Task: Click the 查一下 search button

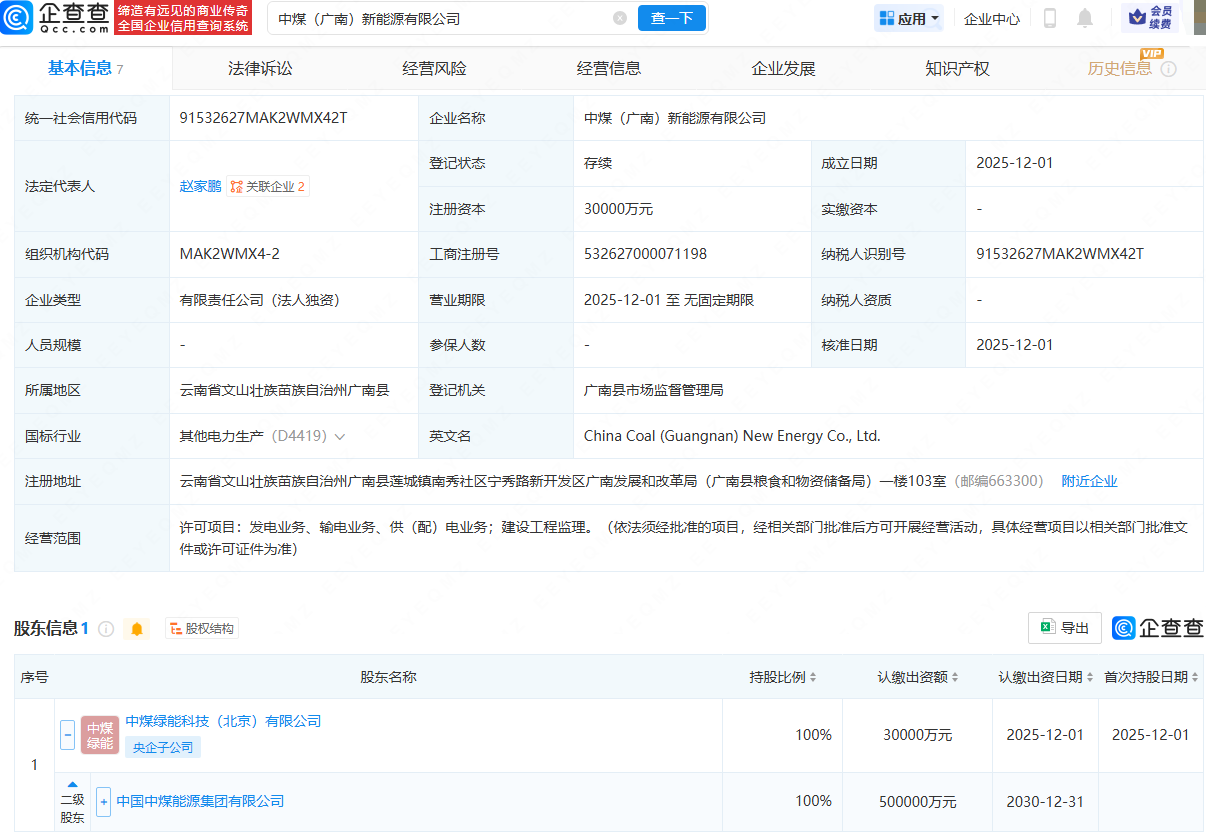Action: [x=671, y=17]
